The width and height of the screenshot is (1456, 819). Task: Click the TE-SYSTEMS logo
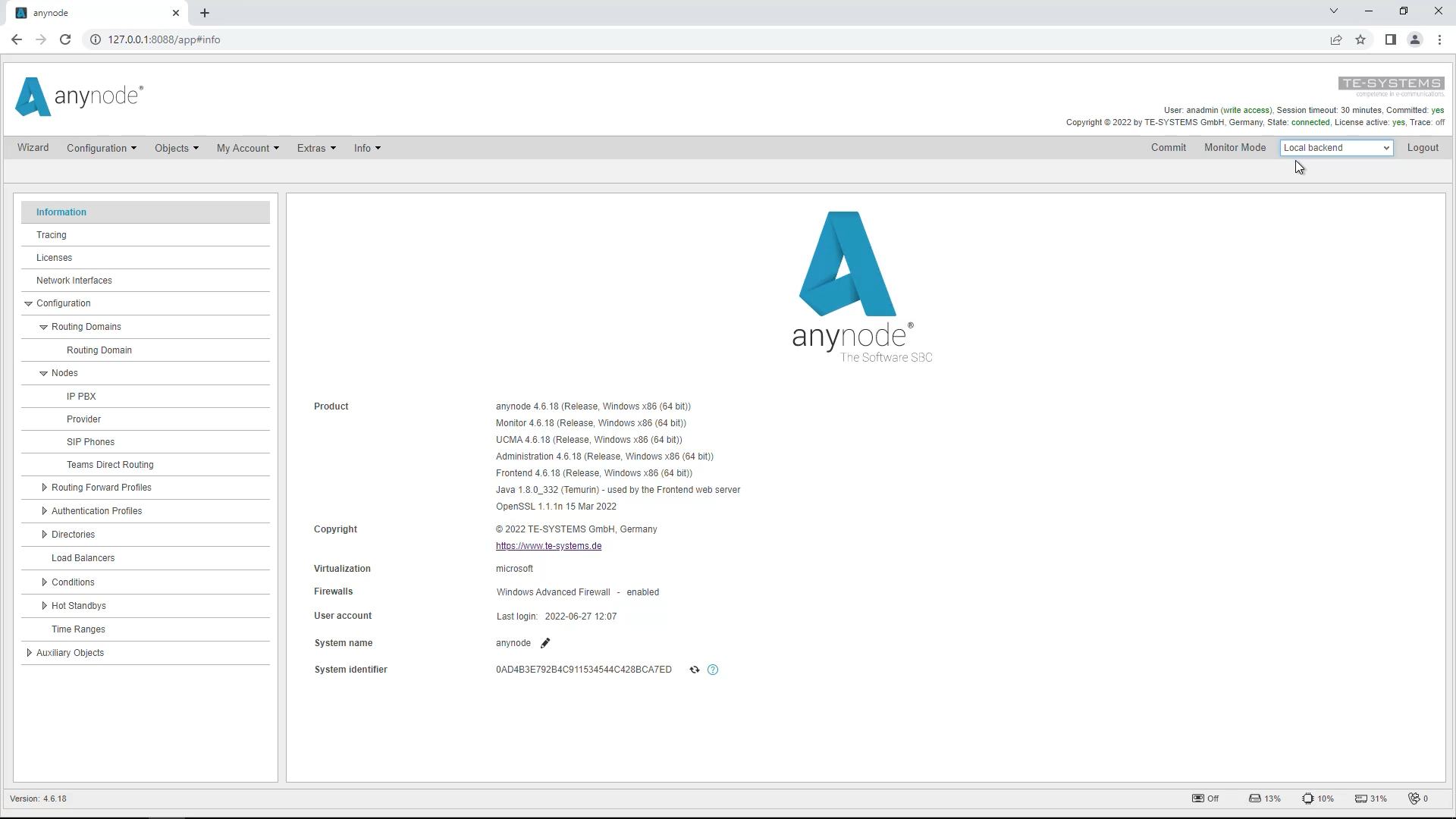[x=1391, y=86]
